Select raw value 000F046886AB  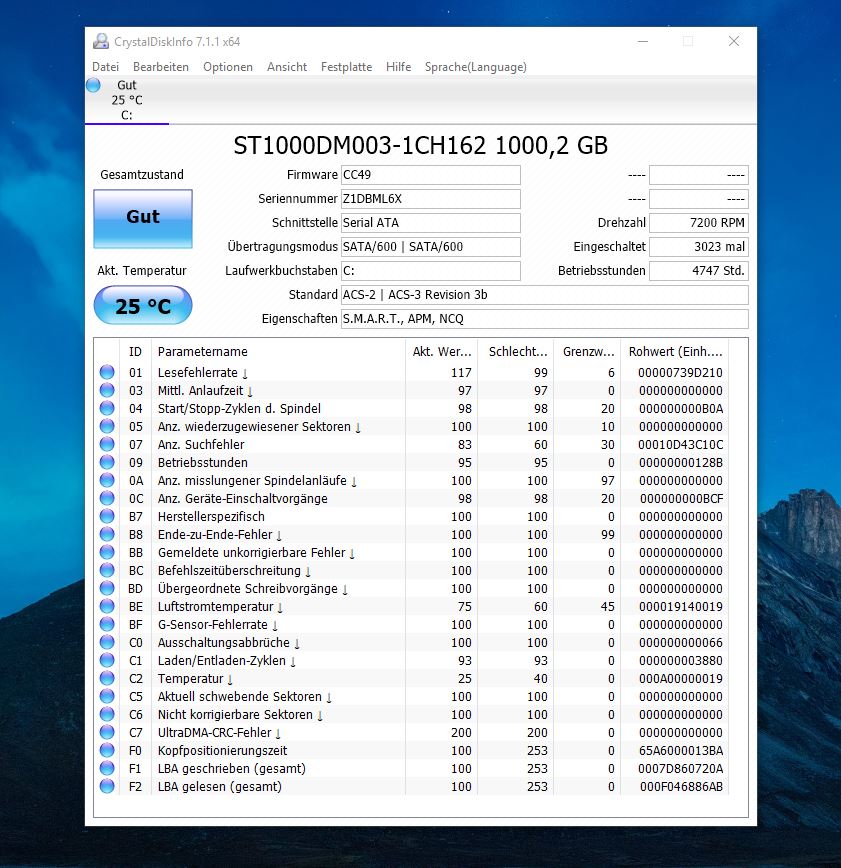coord(681,787)
